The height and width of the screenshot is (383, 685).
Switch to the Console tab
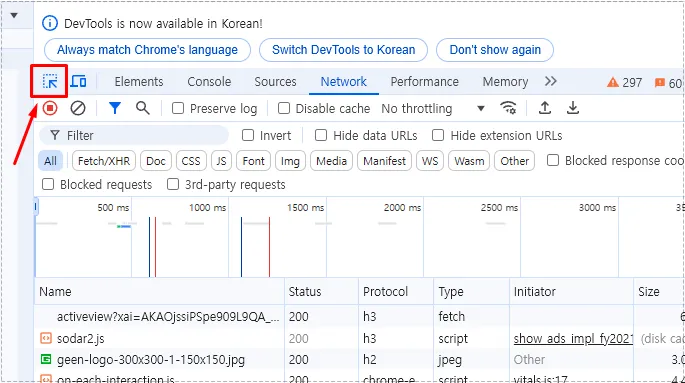209,82
